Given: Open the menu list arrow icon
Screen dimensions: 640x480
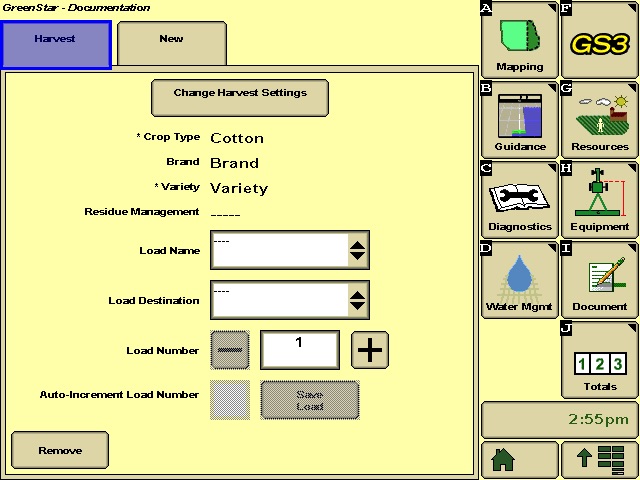Looking at the screenshot, I should 599,459.
